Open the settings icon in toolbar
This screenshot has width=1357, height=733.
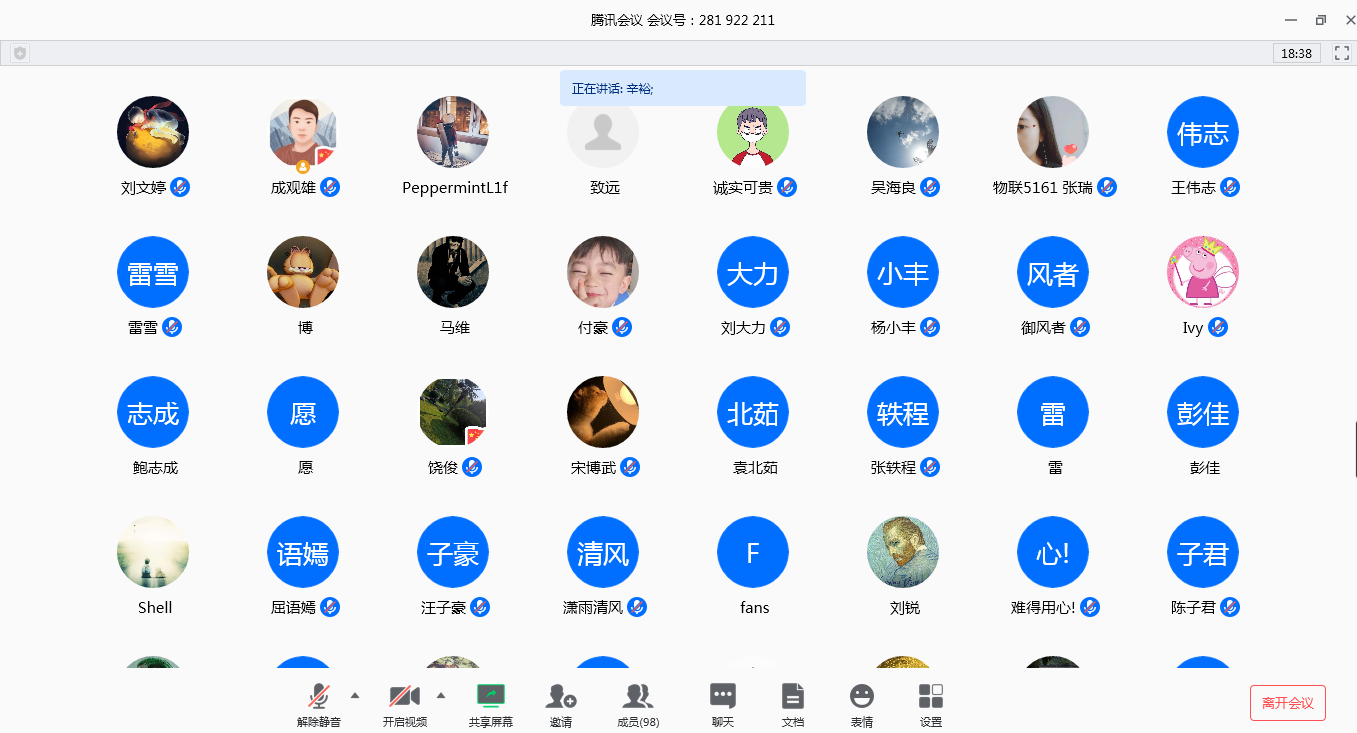930,696
